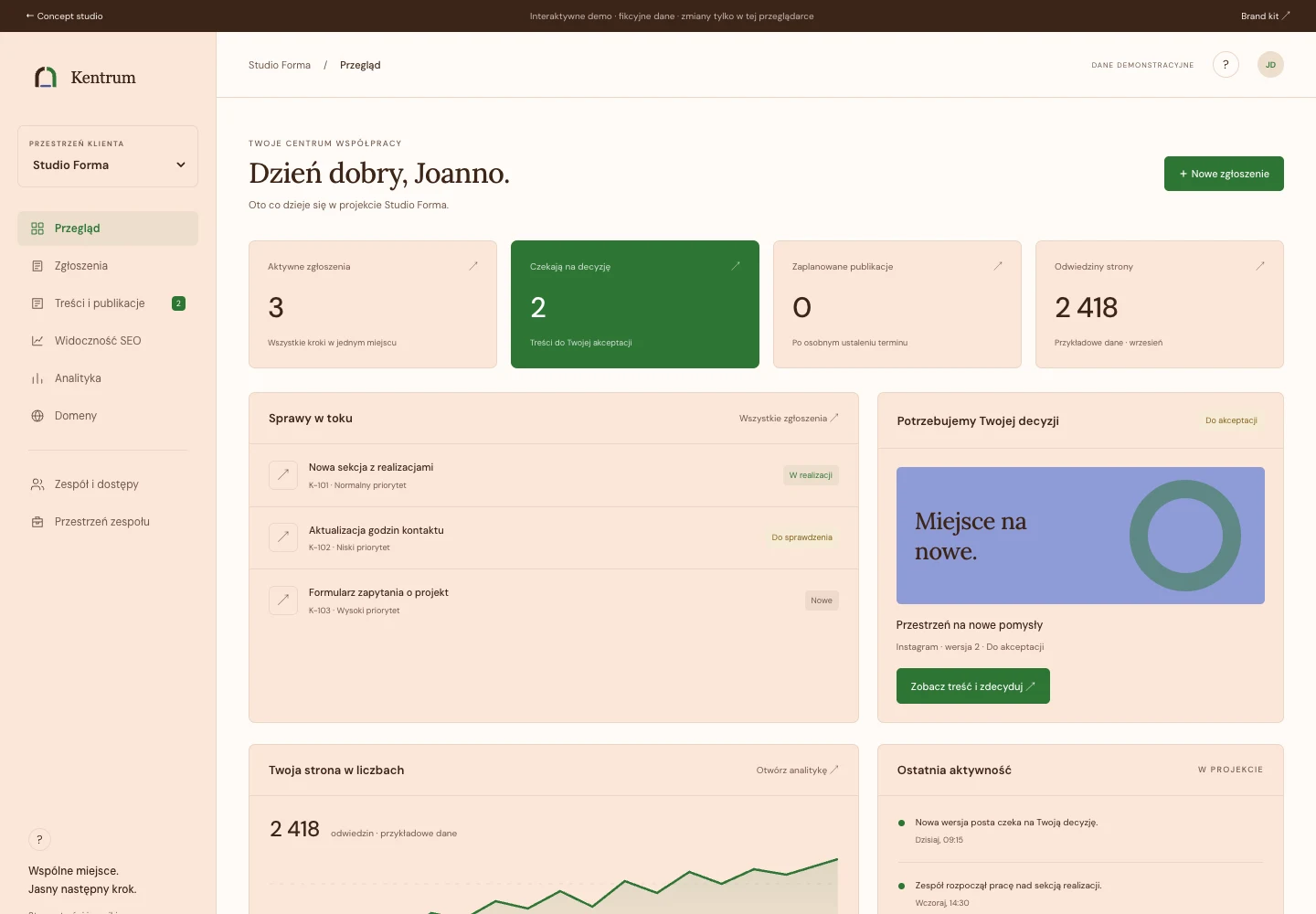The width and height of the screenshot is (1316, 914).
Task: Click the Studio Forma breadcrumb
Action: 280,65
